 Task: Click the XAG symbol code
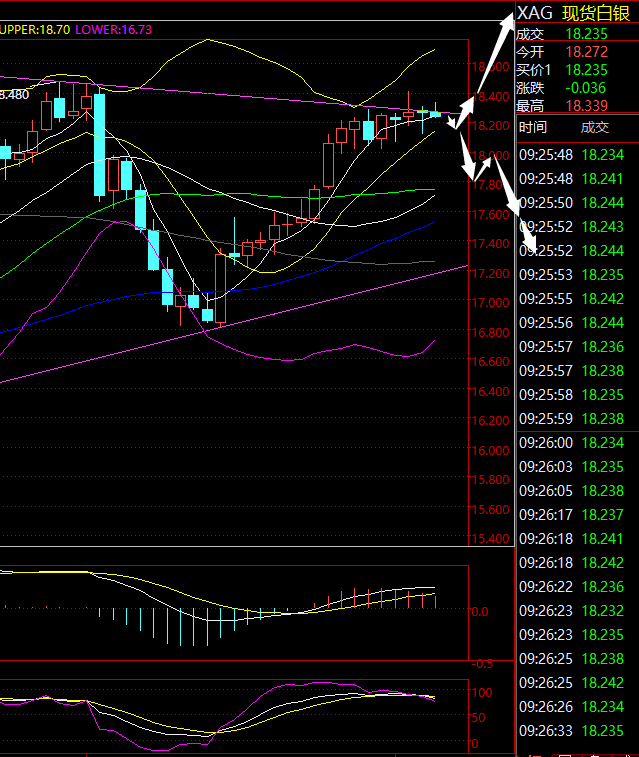pyautogui.click(x=533, y=13)
